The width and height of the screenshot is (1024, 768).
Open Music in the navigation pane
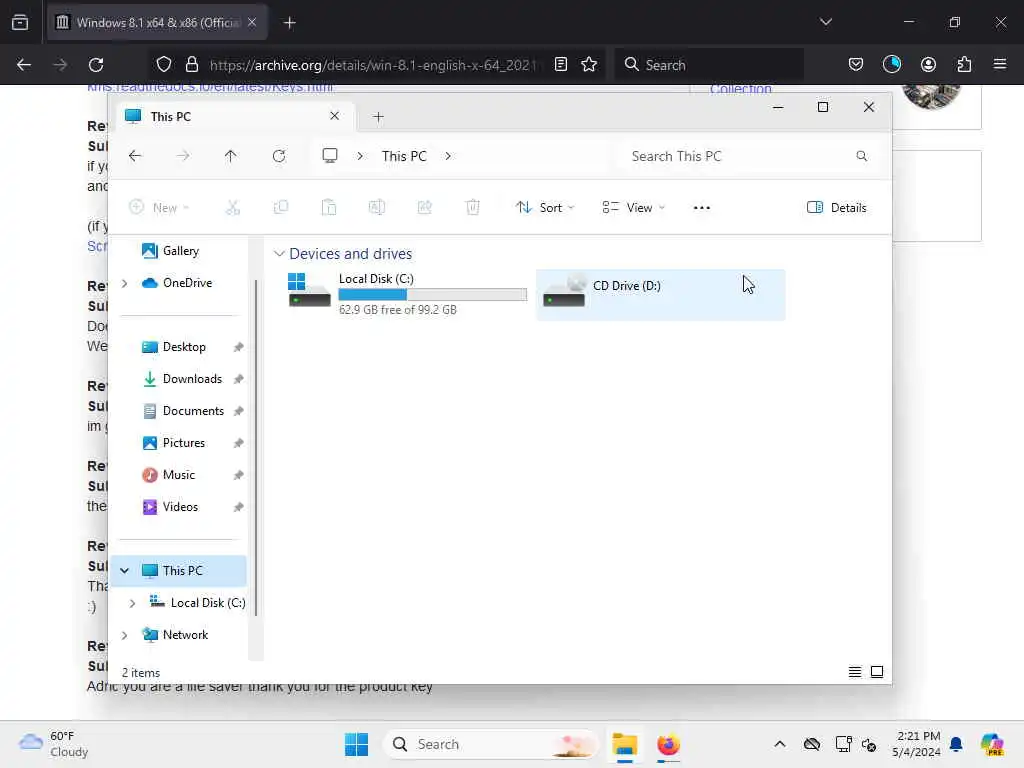tap(180, 475)
